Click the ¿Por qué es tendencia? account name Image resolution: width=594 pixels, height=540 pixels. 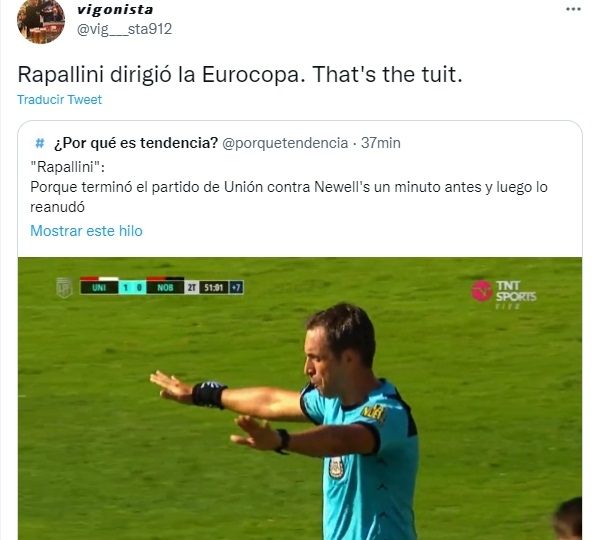136,143
